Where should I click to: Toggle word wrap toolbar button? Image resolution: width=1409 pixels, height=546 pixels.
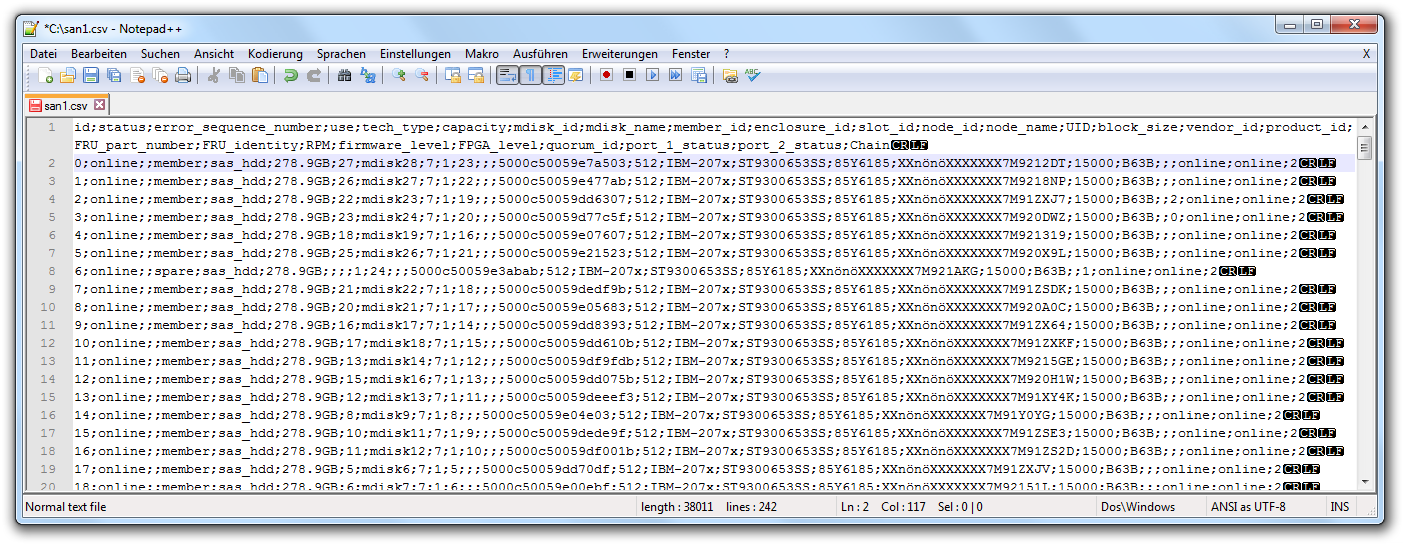(x=507, y=75)
